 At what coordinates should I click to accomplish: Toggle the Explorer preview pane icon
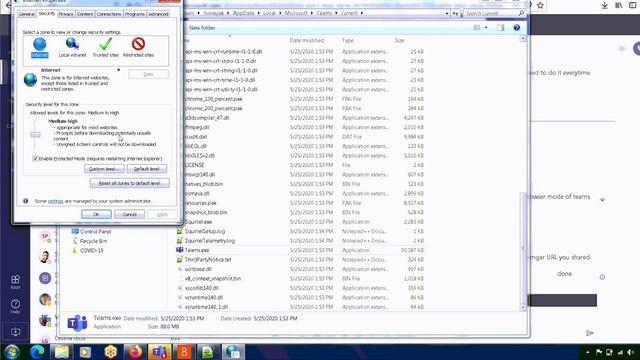click(x=500, y=28)
